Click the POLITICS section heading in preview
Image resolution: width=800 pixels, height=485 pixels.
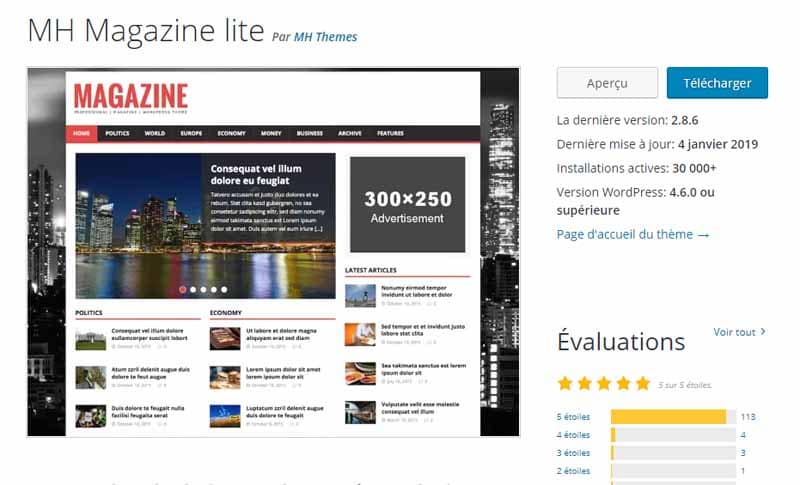[89, 313]
